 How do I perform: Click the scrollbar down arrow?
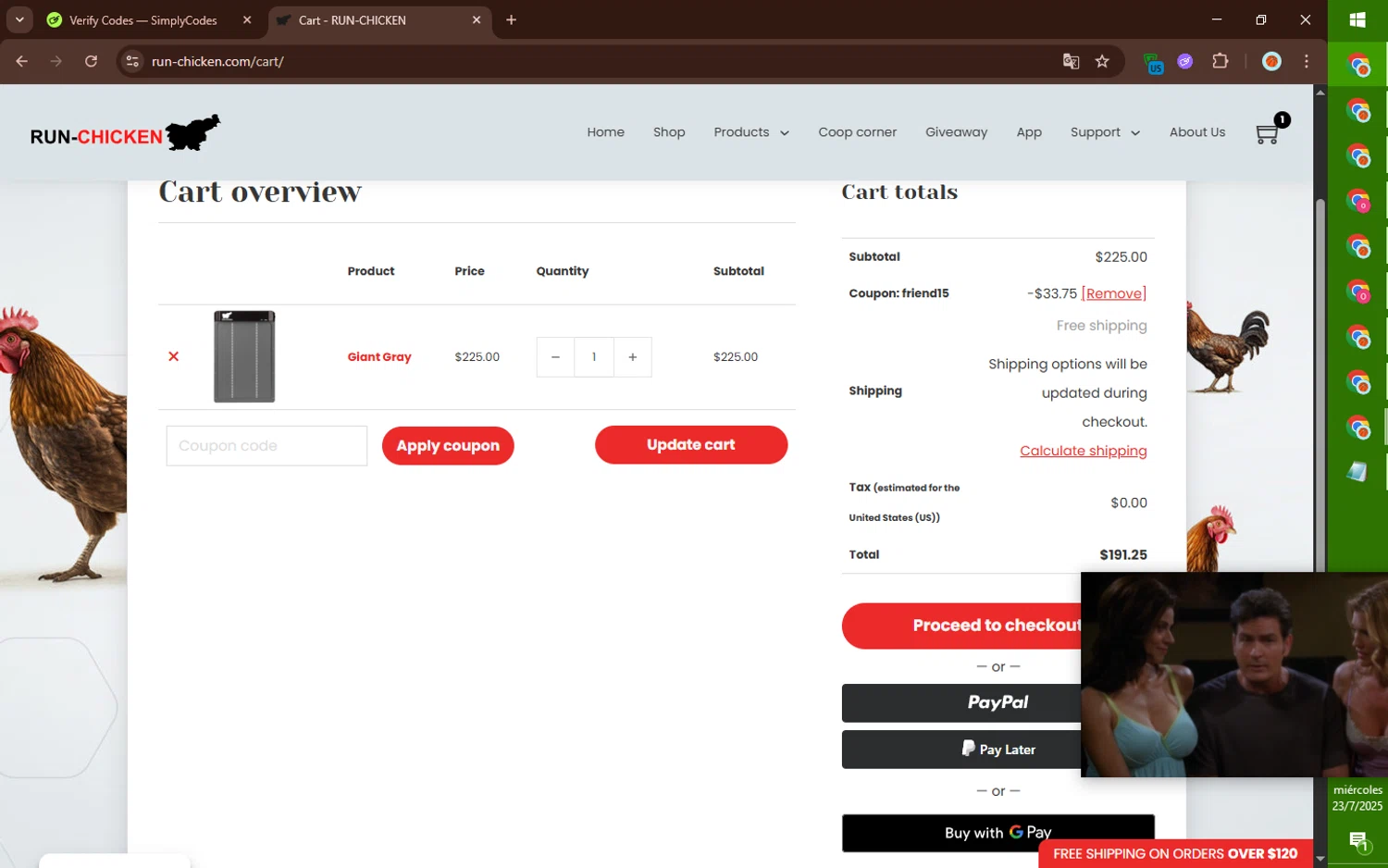[x=1320, y=859]
